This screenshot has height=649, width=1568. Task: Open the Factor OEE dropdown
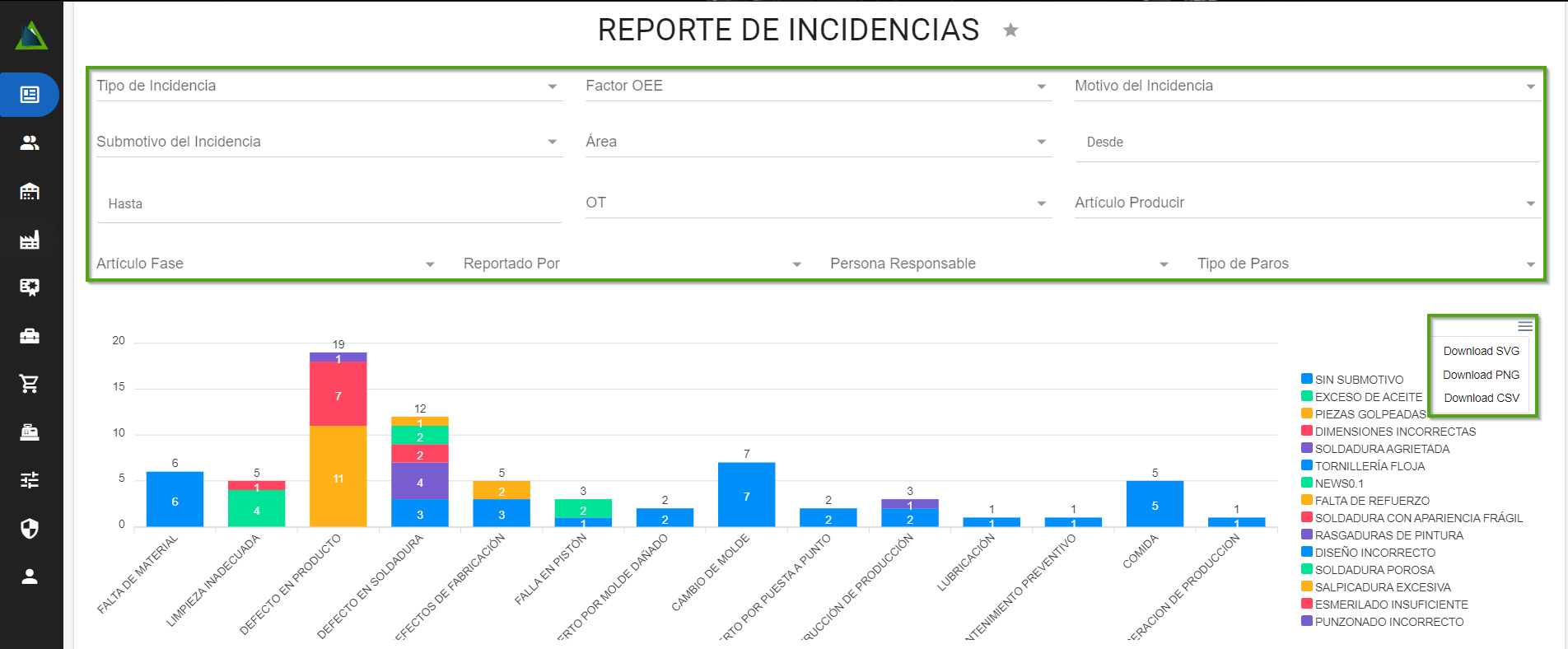click(x=816, y=86)
